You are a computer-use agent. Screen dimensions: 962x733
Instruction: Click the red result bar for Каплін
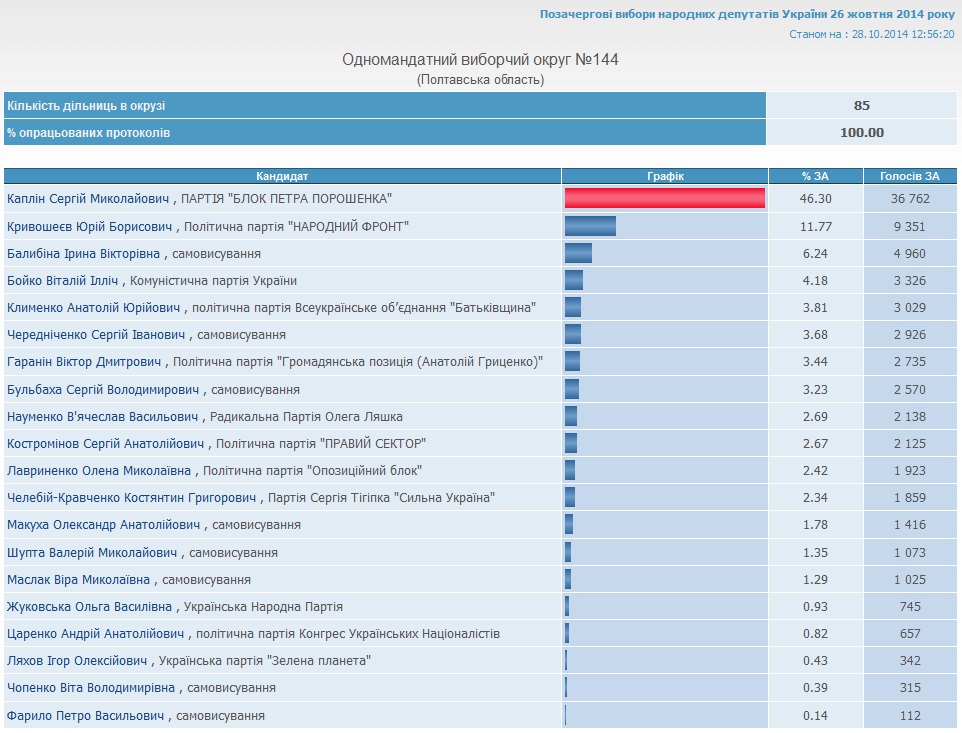[x=665, y=199]
